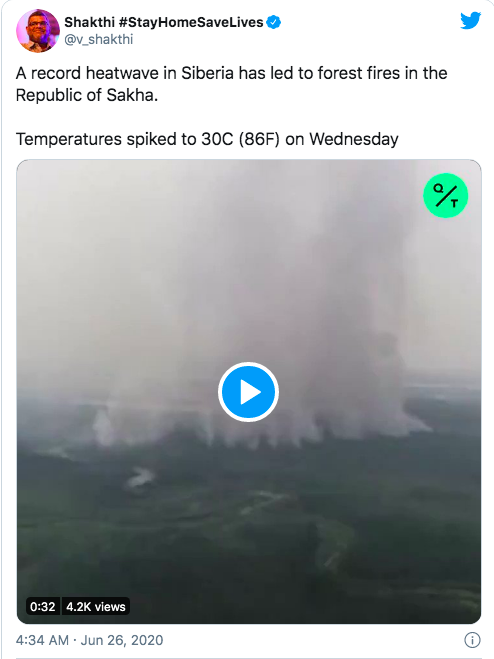The width and height of the screenshot is (494, 659).
Task: Open Shakthi's profile picture
Action: [38, 31]
